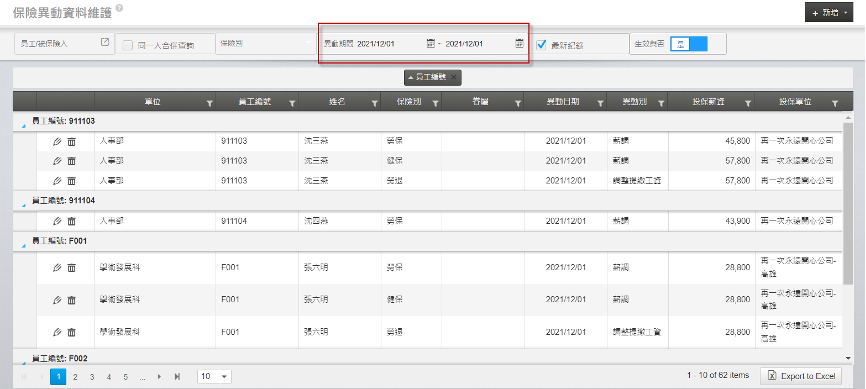
Task: Click the filter icon on the 姓名 column
Action: (374, 103)
